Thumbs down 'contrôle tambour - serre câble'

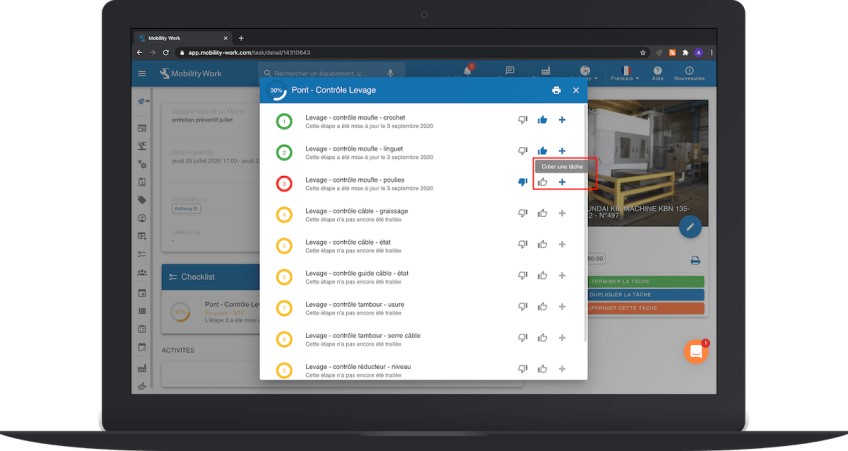click(x=522, y=338)
